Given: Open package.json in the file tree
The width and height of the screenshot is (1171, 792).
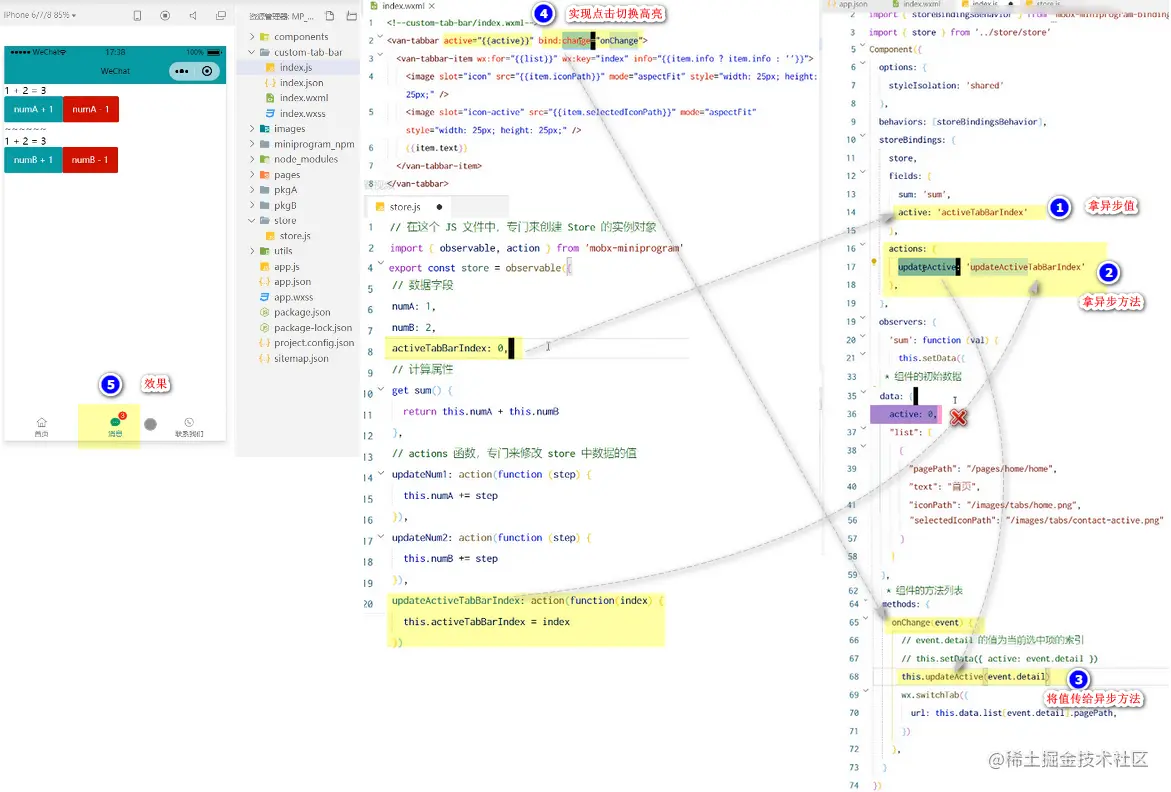Looking at the screenshot, I should 302,312.
